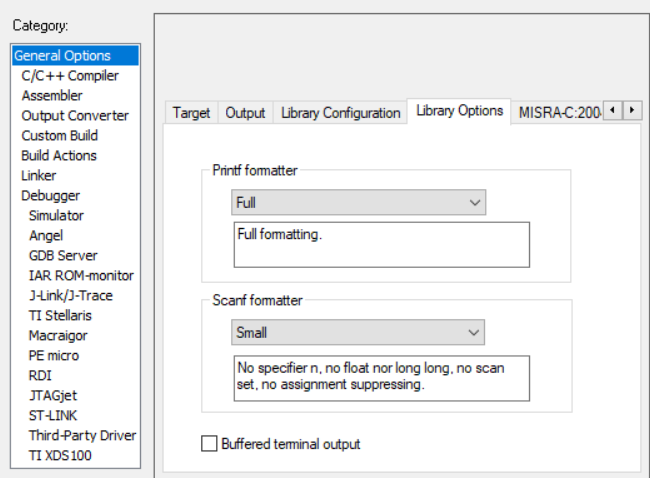Select General Options category

75,56
